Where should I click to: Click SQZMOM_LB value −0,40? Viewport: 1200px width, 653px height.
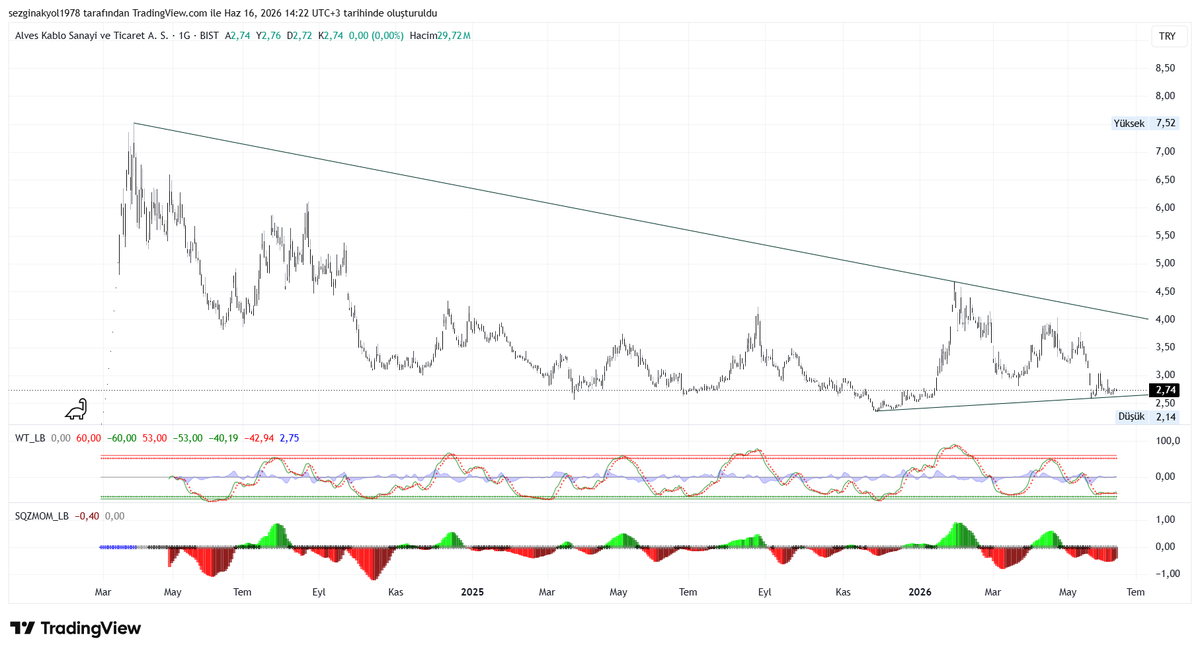coord(88,516)
